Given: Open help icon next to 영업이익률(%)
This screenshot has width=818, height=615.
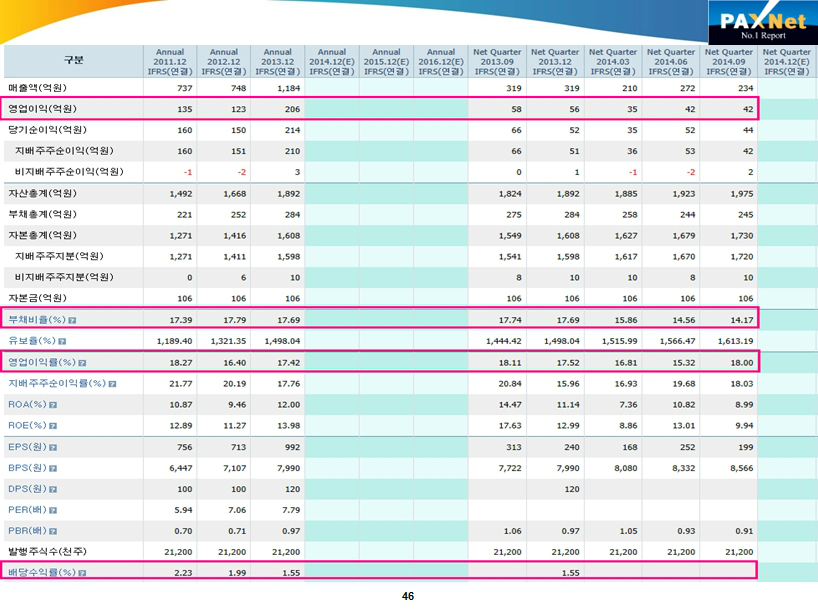Looking at the screenshot, I should point(83,362).
